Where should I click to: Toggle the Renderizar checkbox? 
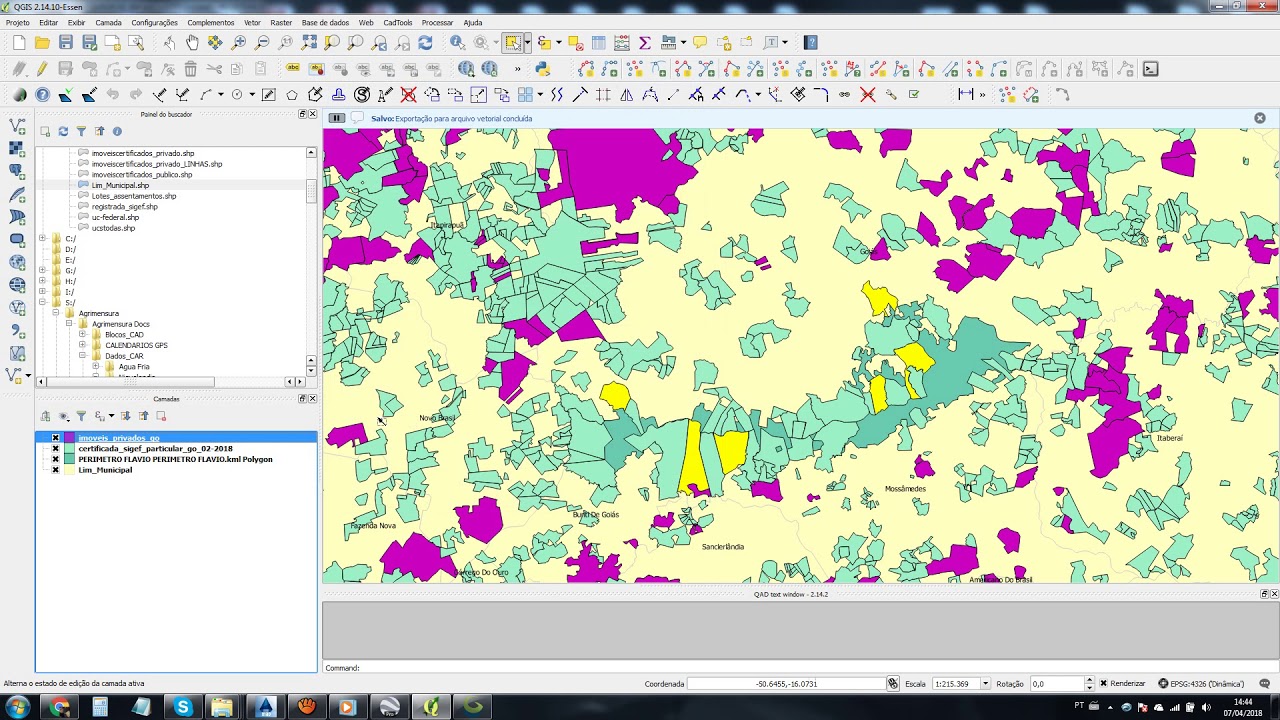point(1104,684)
